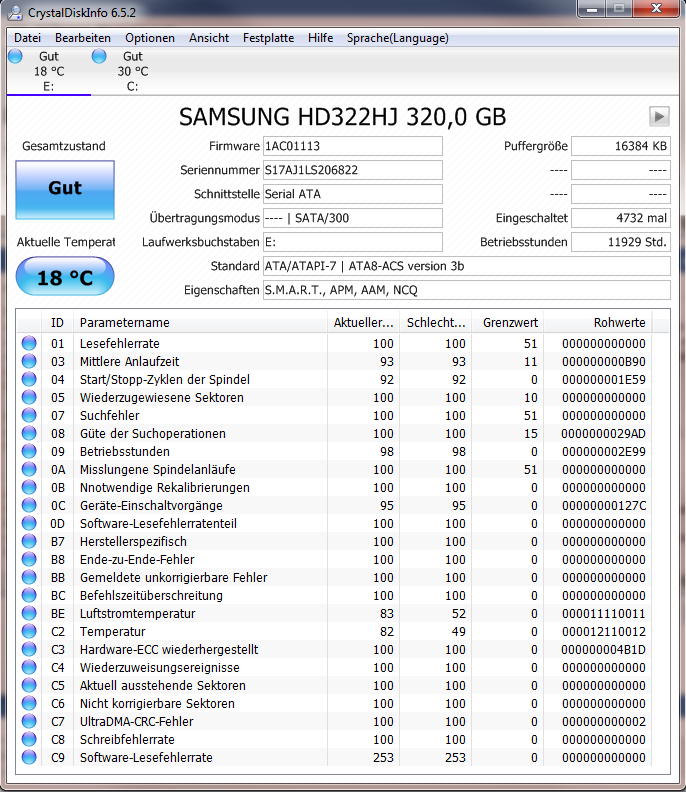
Task: Click status orb of Suchfehler row
Action: [29, 415]
